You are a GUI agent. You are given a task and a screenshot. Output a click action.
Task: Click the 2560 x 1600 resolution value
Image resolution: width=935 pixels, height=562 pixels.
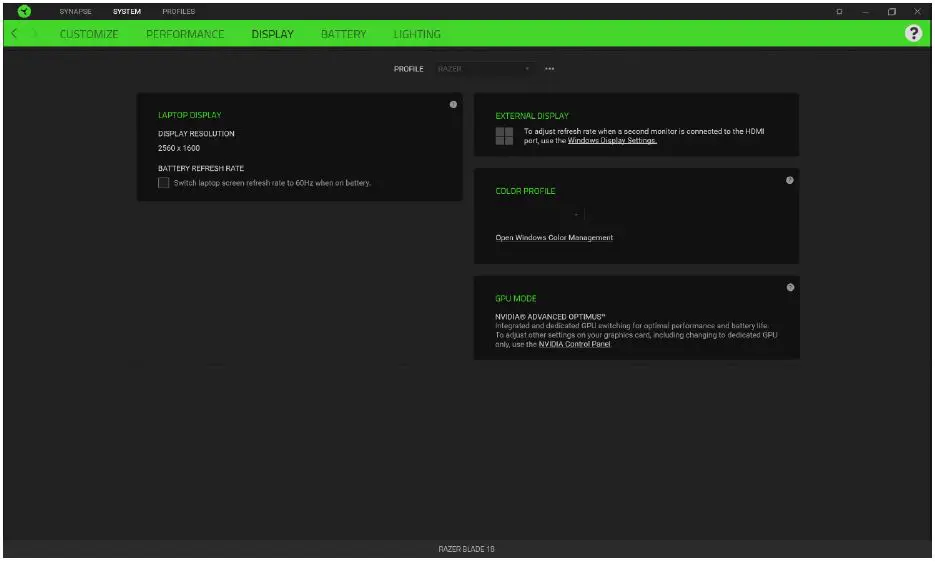[x=179, y=148]
